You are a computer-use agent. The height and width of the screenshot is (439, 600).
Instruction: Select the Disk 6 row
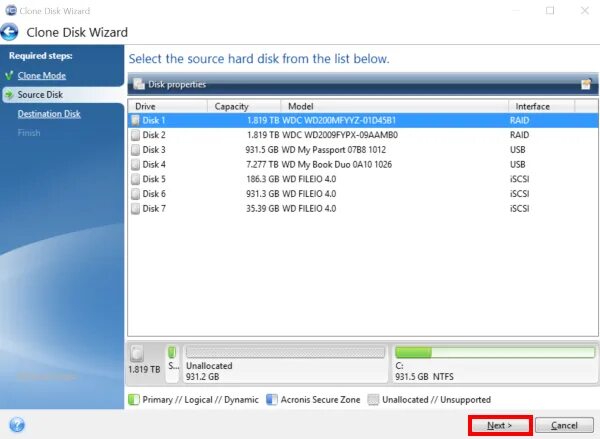[363, 194]
